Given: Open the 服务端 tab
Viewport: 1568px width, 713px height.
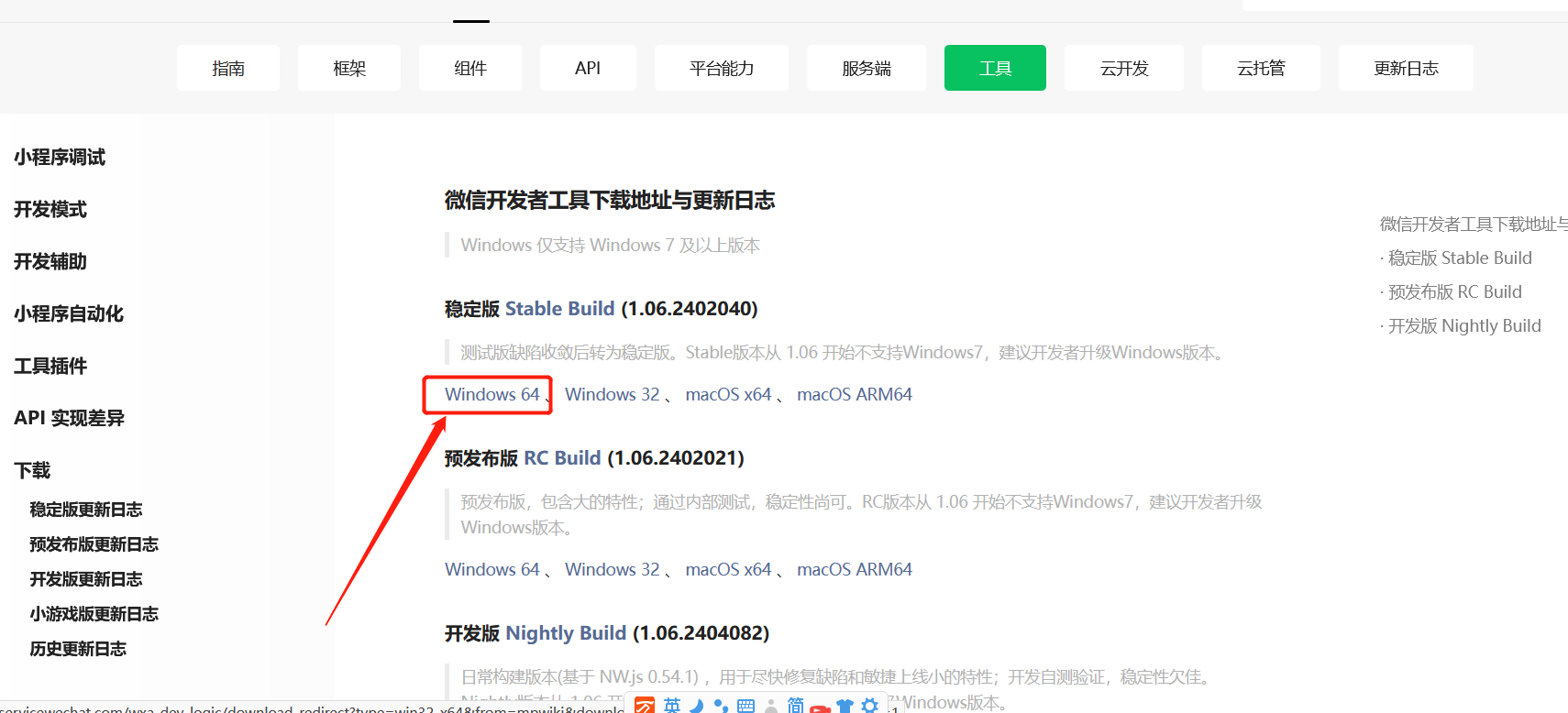Looking at the screenshot, I should [x=867, y=68].
